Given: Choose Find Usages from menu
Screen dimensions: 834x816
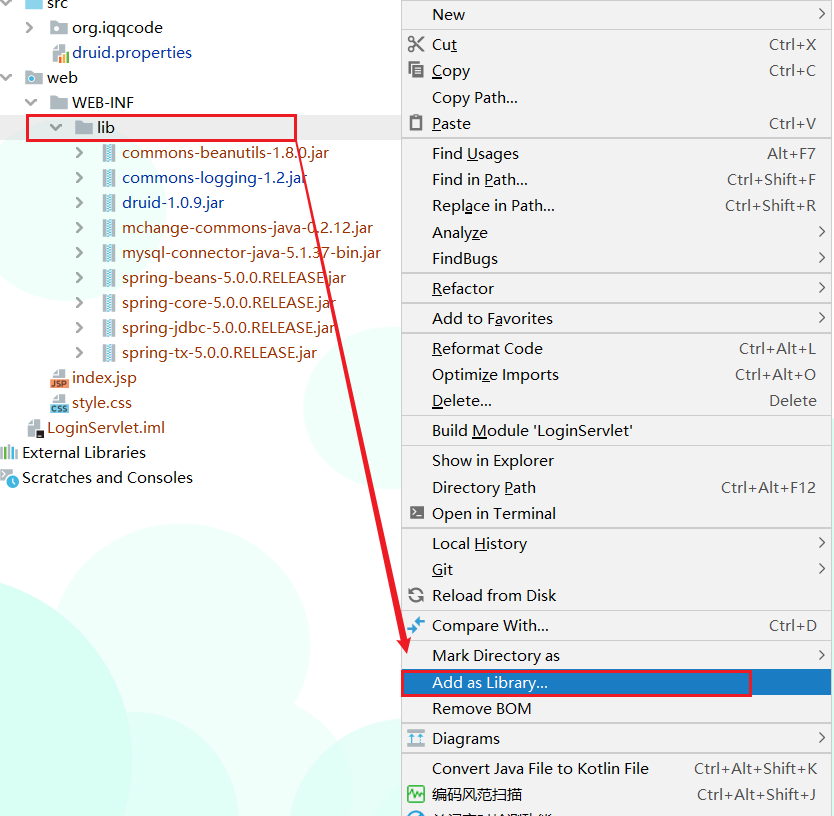Looking at the screenshot, I should click(x=616, y=154).
